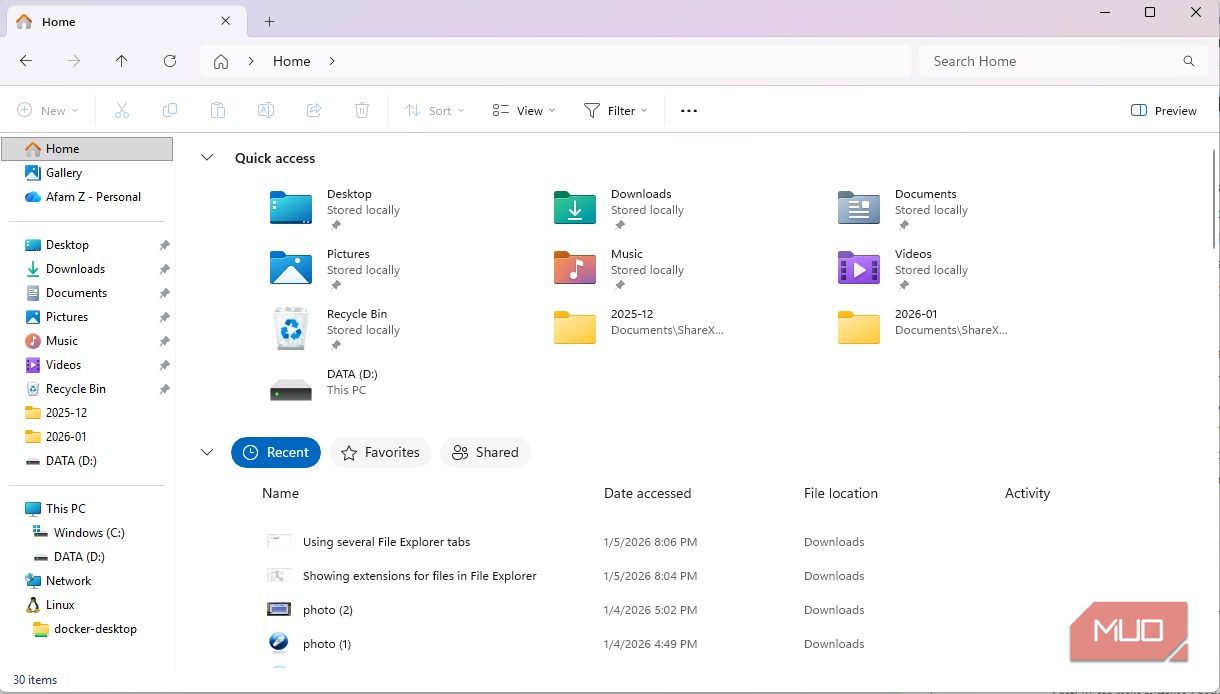
Task: Sort by File location column header
Action: click(841, 493)
